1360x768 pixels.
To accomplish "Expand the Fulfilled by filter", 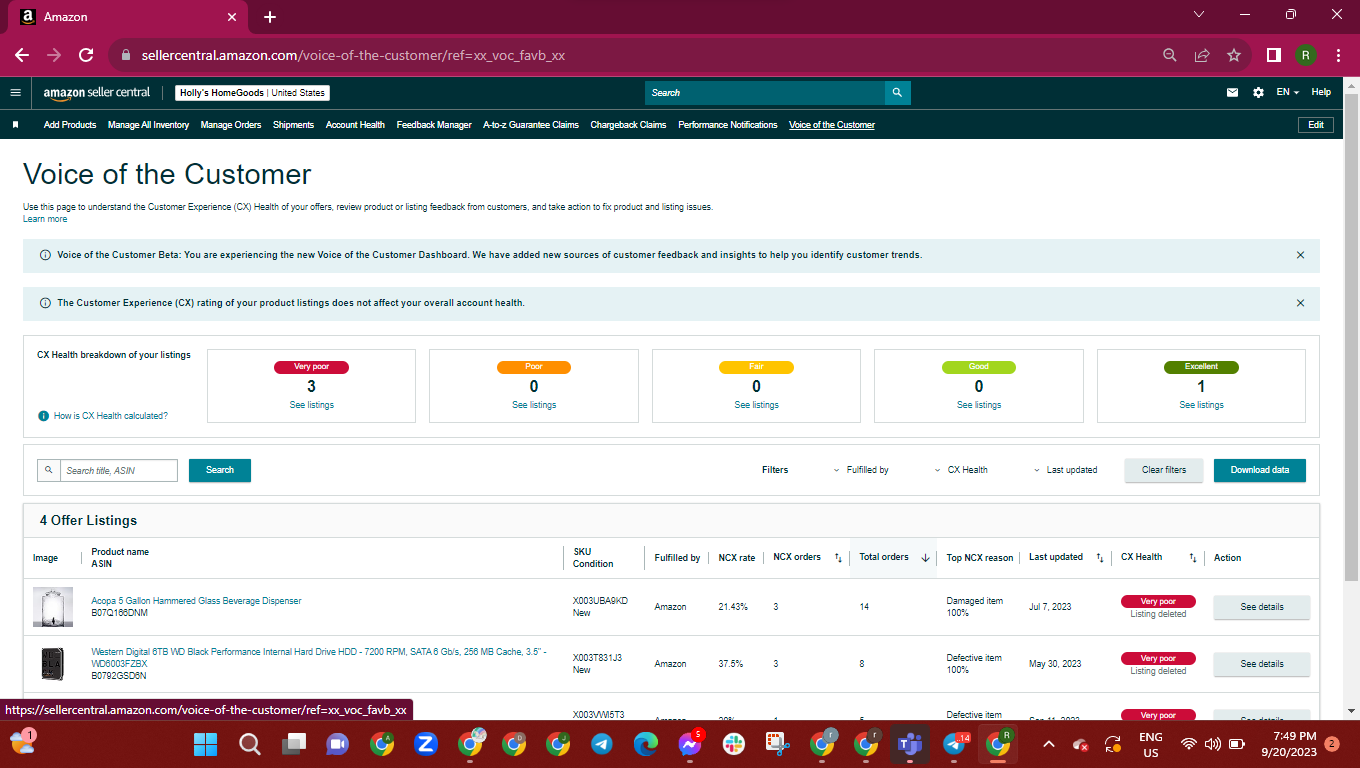I will coord(861,470).
